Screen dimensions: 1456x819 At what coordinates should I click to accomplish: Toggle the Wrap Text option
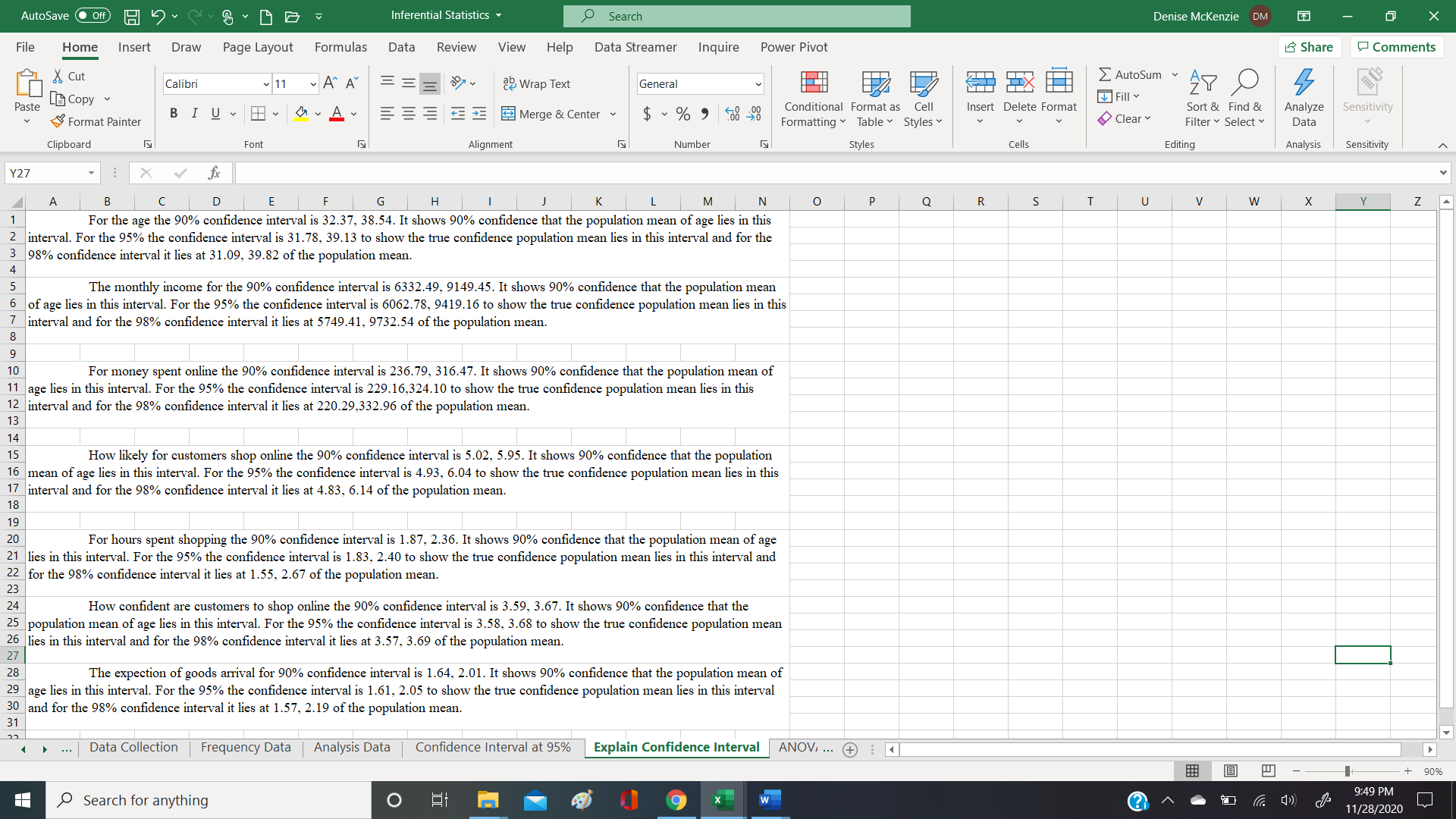pos(538,83)
